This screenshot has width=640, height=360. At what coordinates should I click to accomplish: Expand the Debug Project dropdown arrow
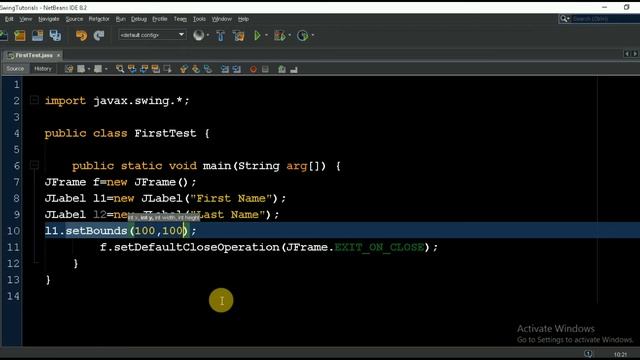[290, 35]
